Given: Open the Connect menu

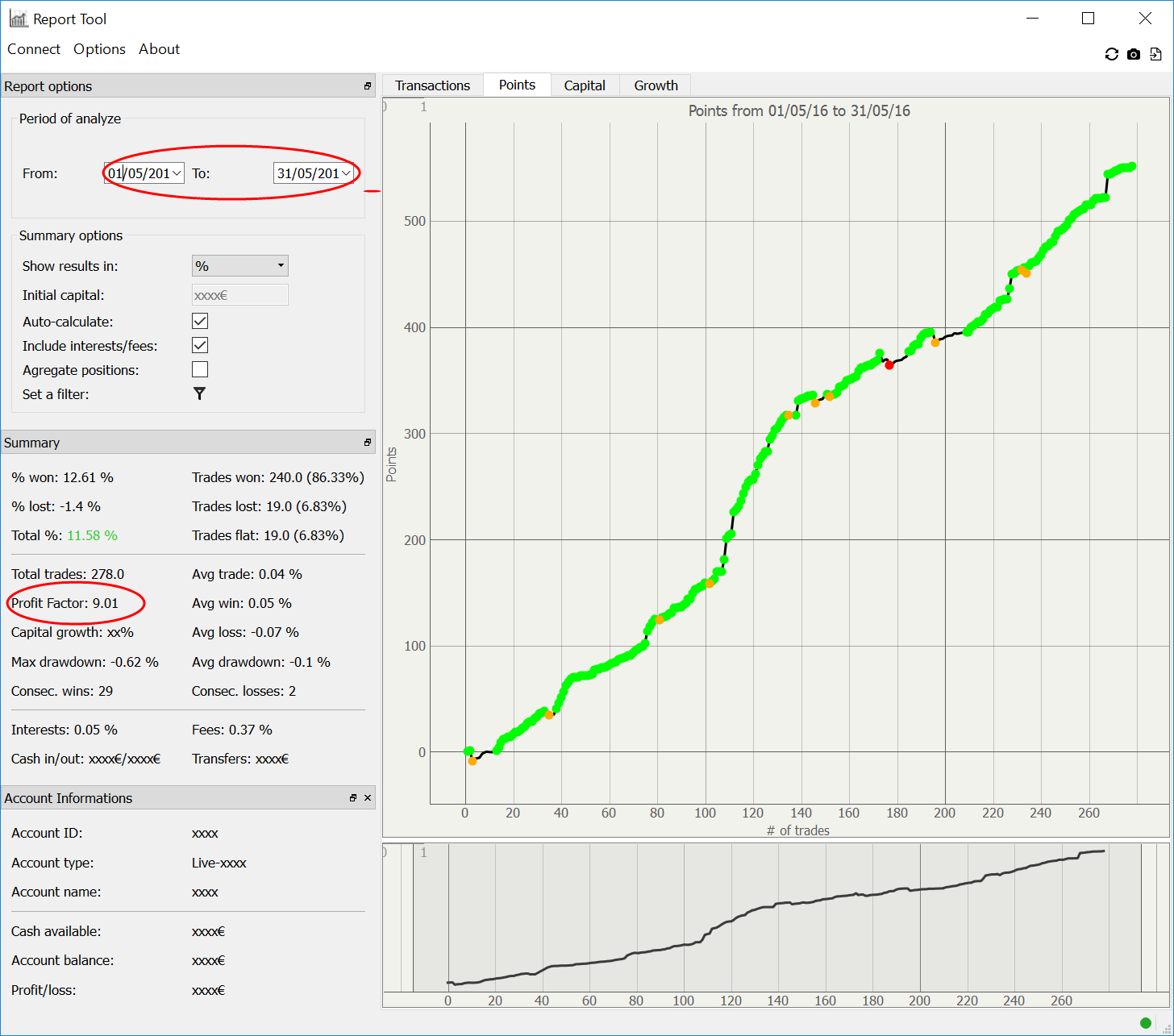Looking at the screenshot, I should (x=34, y=49).
